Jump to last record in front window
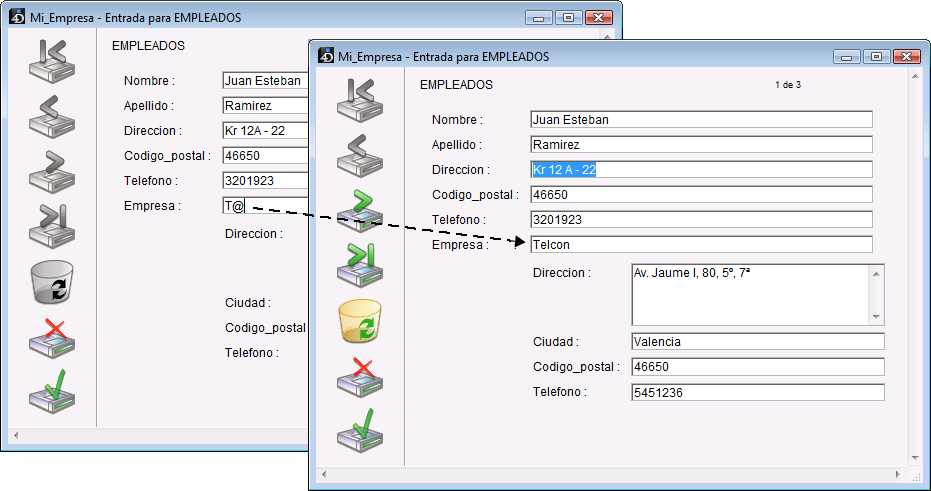Screen dimensions: 931x491 [360, 264]
